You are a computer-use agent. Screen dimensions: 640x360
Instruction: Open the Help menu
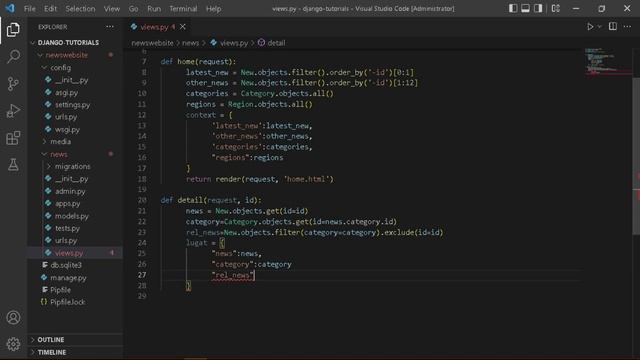(213, 9)
